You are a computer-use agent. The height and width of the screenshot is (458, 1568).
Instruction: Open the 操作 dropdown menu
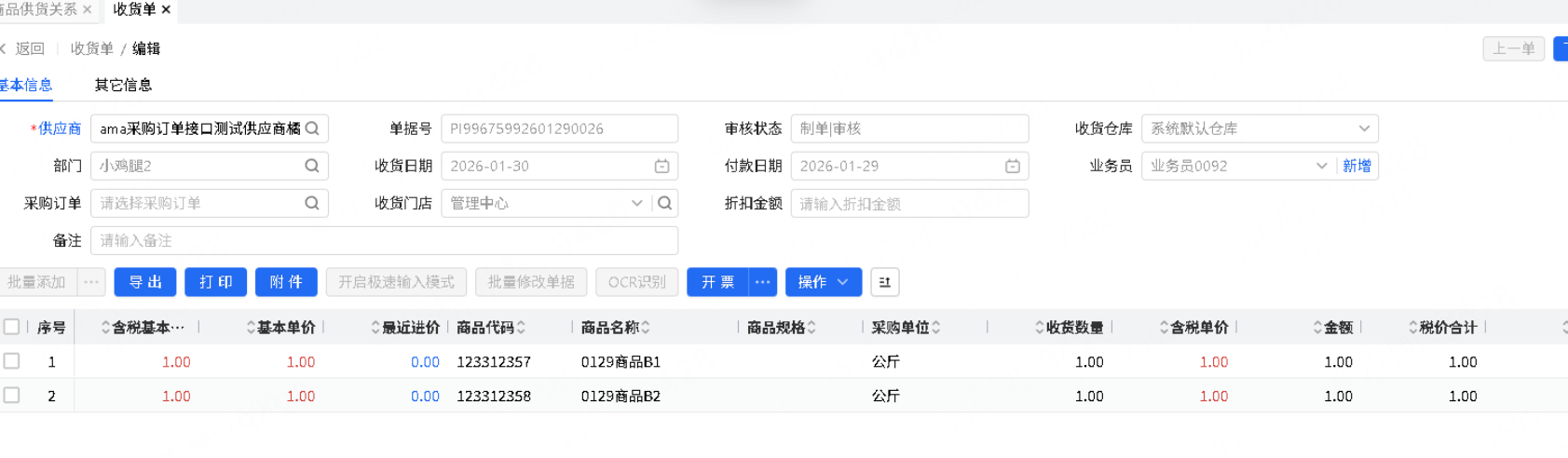click(x=823, y=282)
